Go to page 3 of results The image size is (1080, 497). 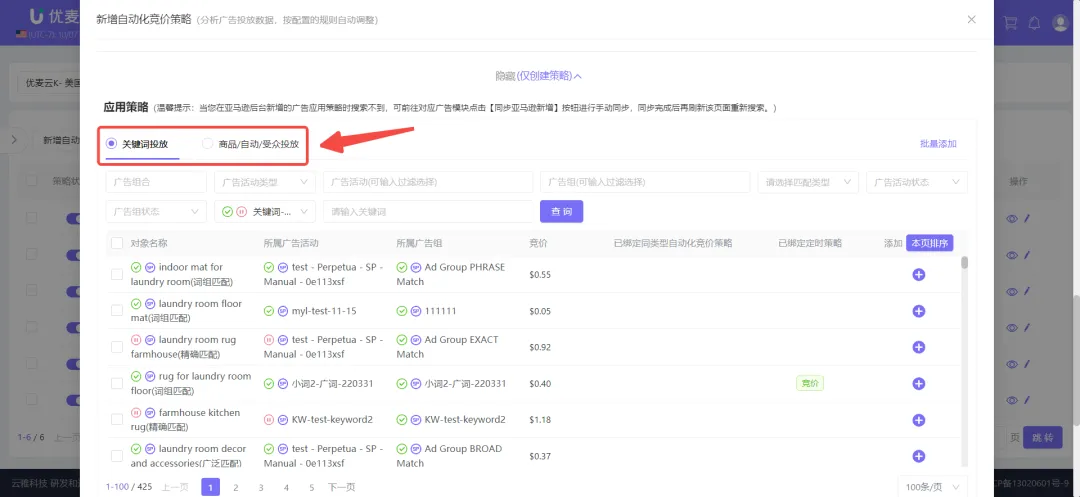(x=261, y=487)
